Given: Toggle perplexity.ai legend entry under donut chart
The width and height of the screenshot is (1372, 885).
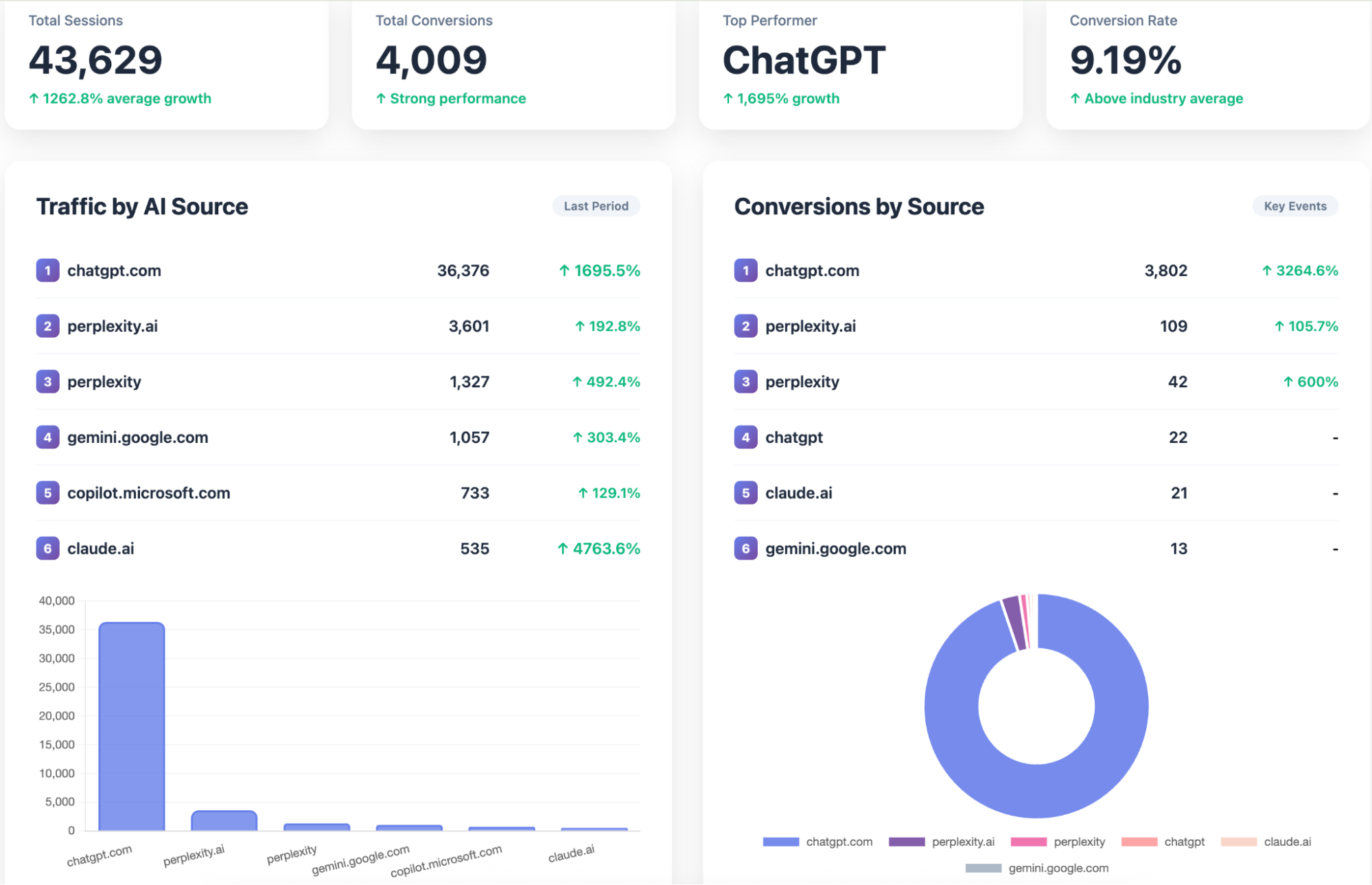Looking at the screenshot, I should [x=942, y=842].
